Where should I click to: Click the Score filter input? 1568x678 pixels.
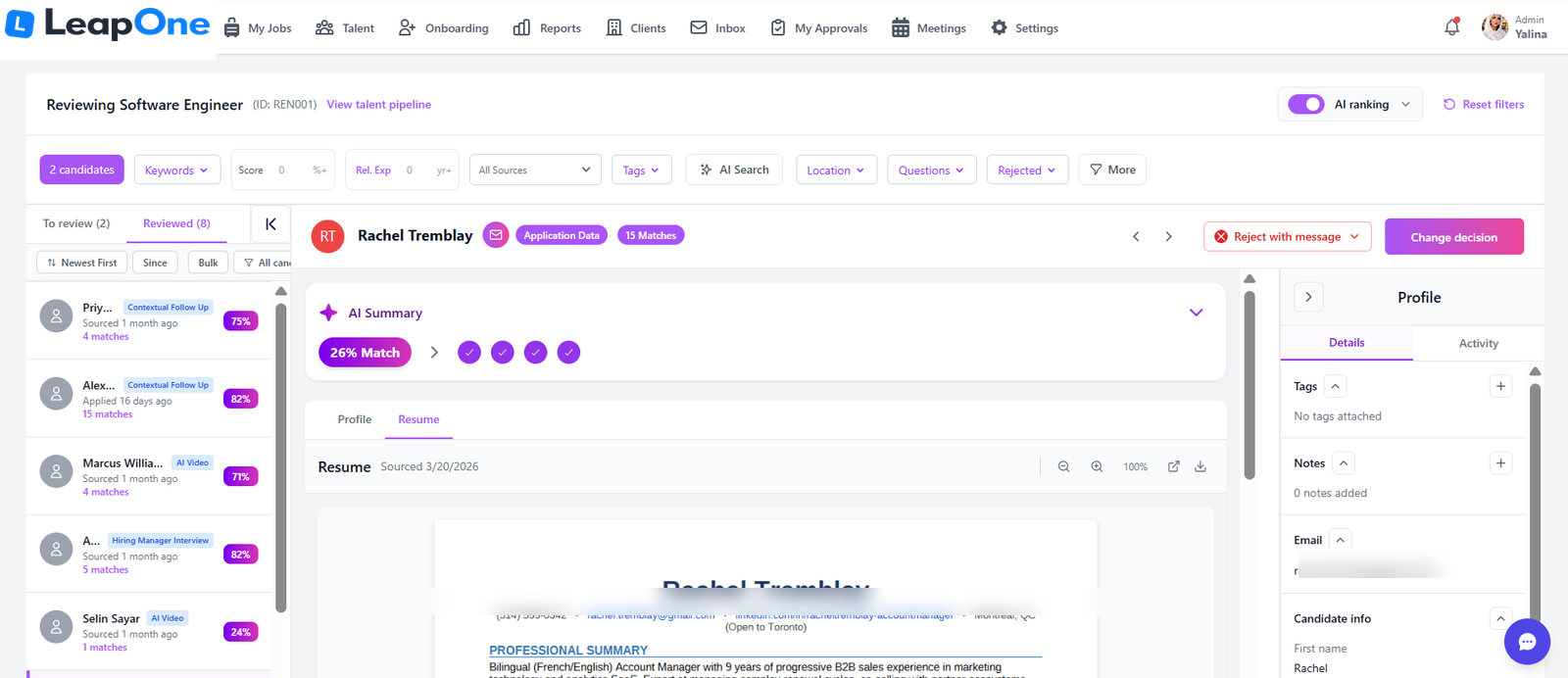282,169
